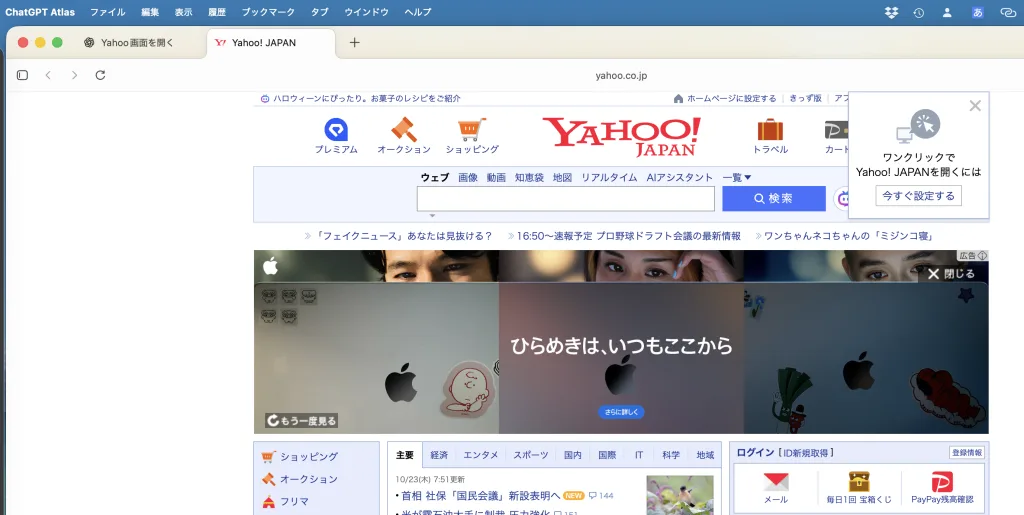This screenshot has height=515, width=1024.
Task: Toggle the browser sidebar panel
Action: (x=23, y=75)
